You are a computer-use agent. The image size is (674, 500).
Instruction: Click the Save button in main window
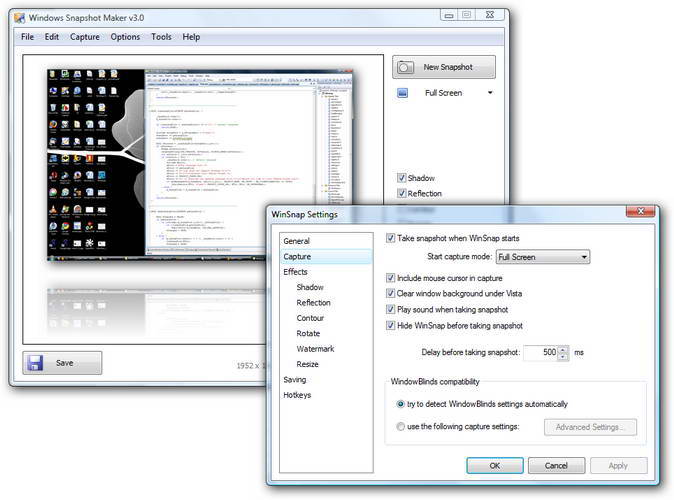click(62, 363)
